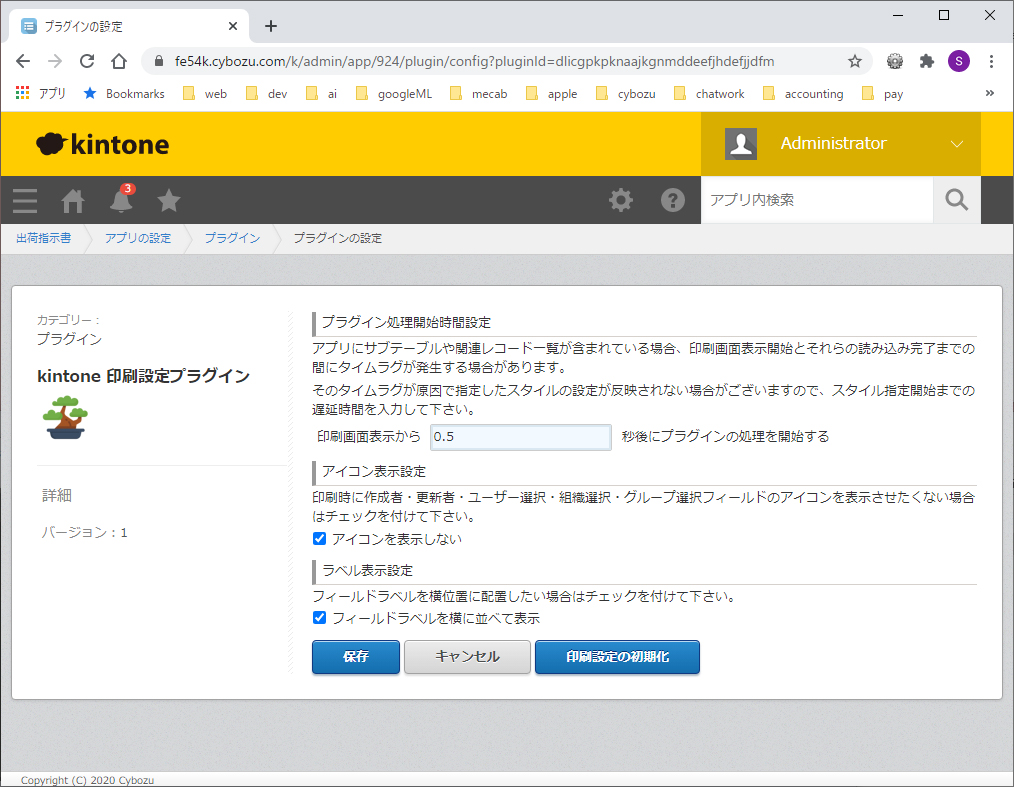1014x787 pixels.
Task: Open the cybozu bookmarks folder
Action: point(625,94)
